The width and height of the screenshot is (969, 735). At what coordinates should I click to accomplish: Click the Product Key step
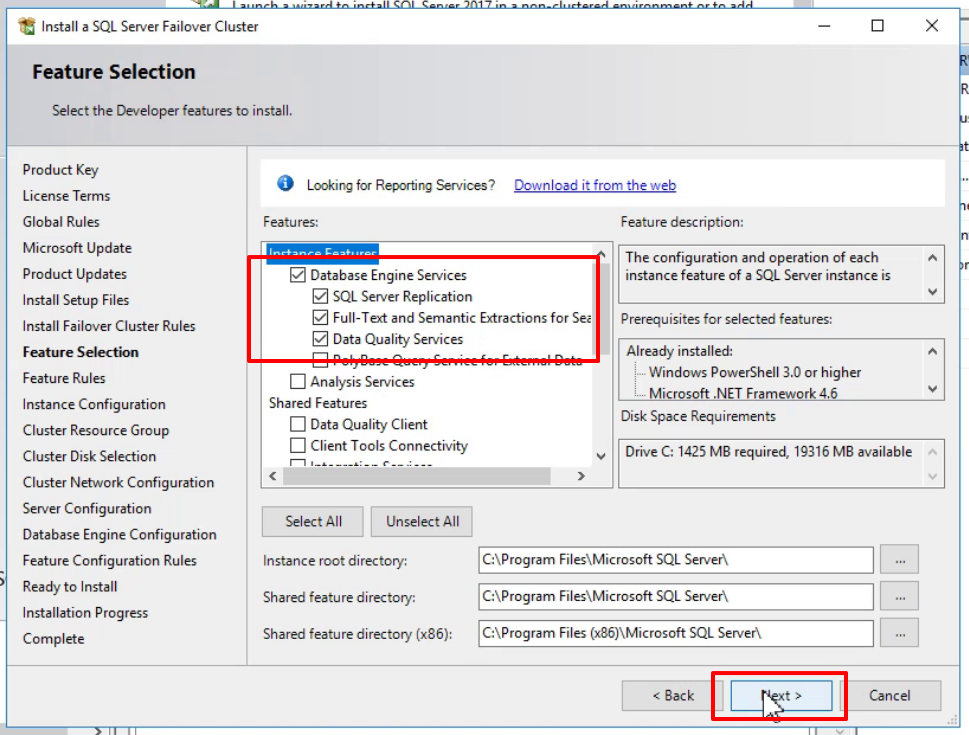pyautogui.click(x=61, y=169)
